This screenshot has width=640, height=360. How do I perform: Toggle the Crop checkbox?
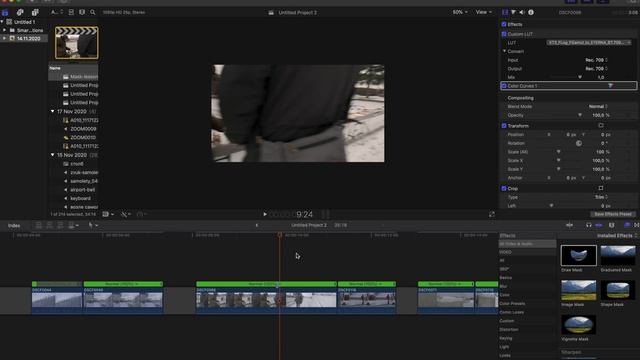click(x=504, y=189)
